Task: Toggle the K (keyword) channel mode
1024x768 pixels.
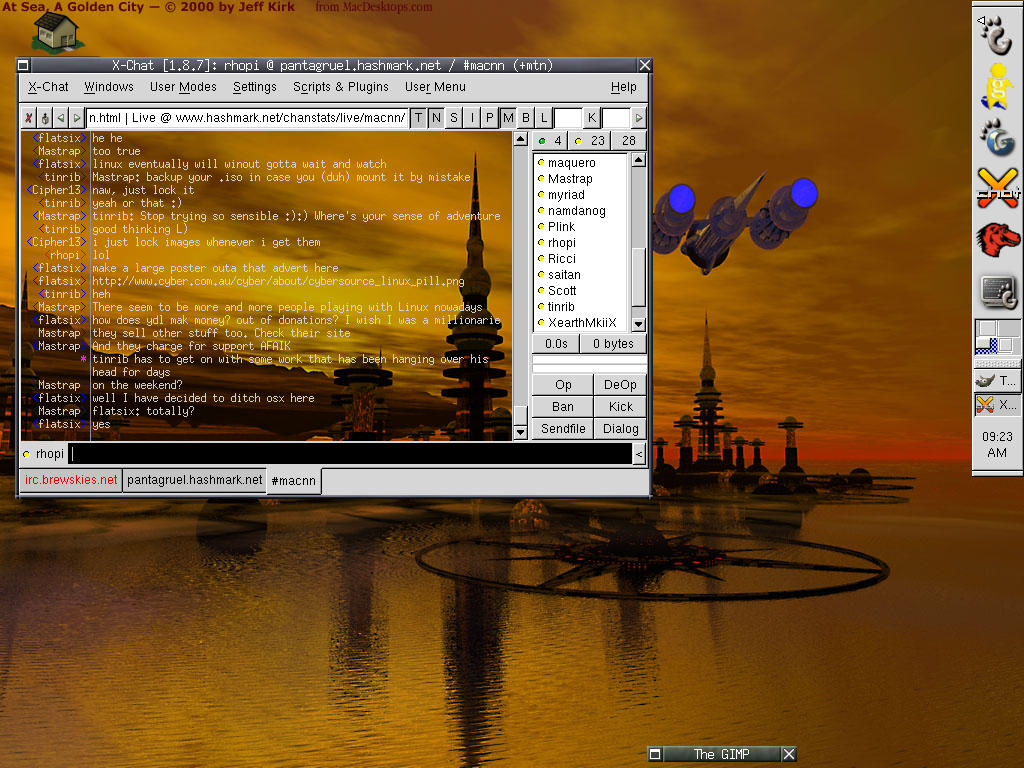Action: [592, 118]
